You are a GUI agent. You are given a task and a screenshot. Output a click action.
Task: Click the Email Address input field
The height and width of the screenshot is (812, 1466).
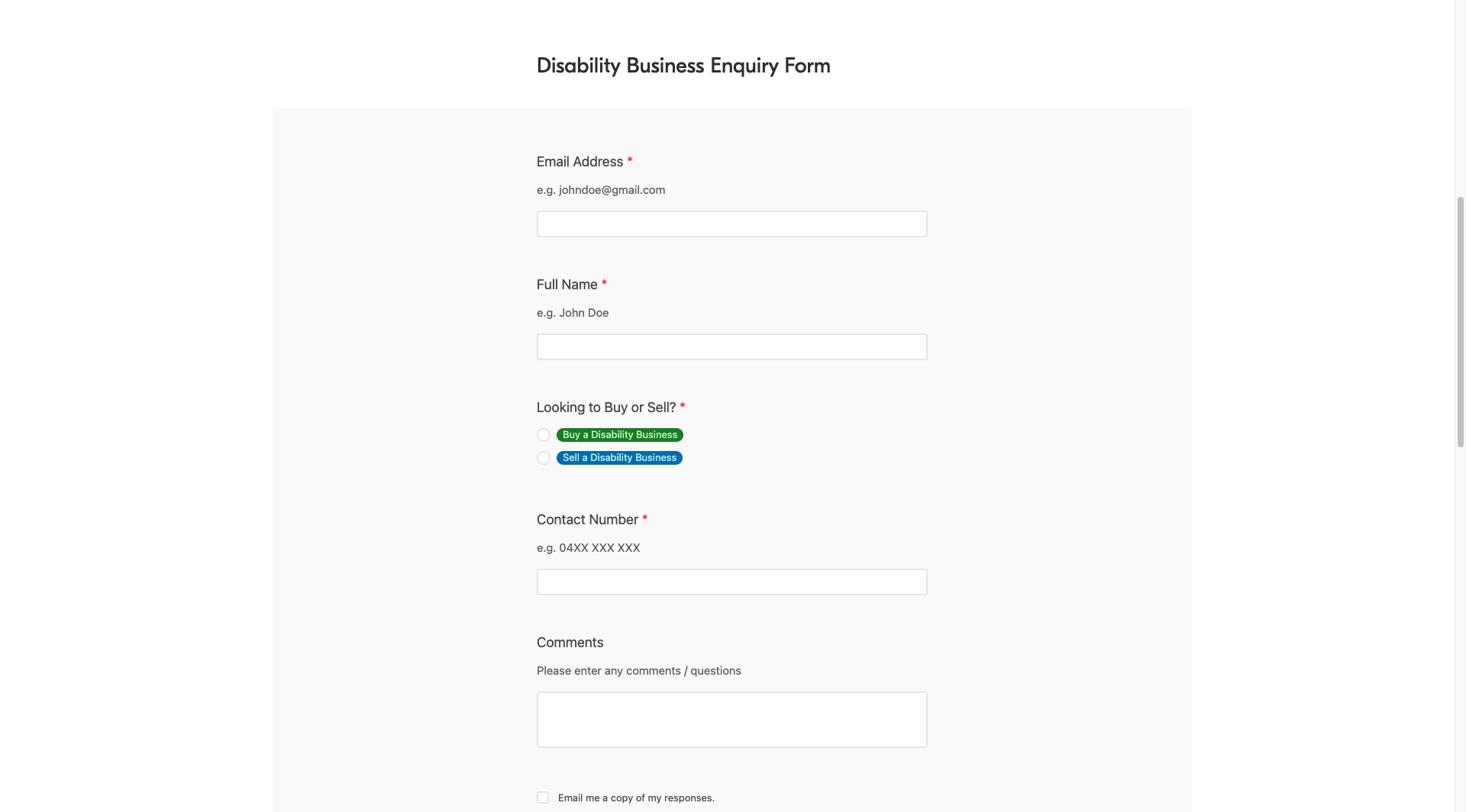click(x=731, y=224)
